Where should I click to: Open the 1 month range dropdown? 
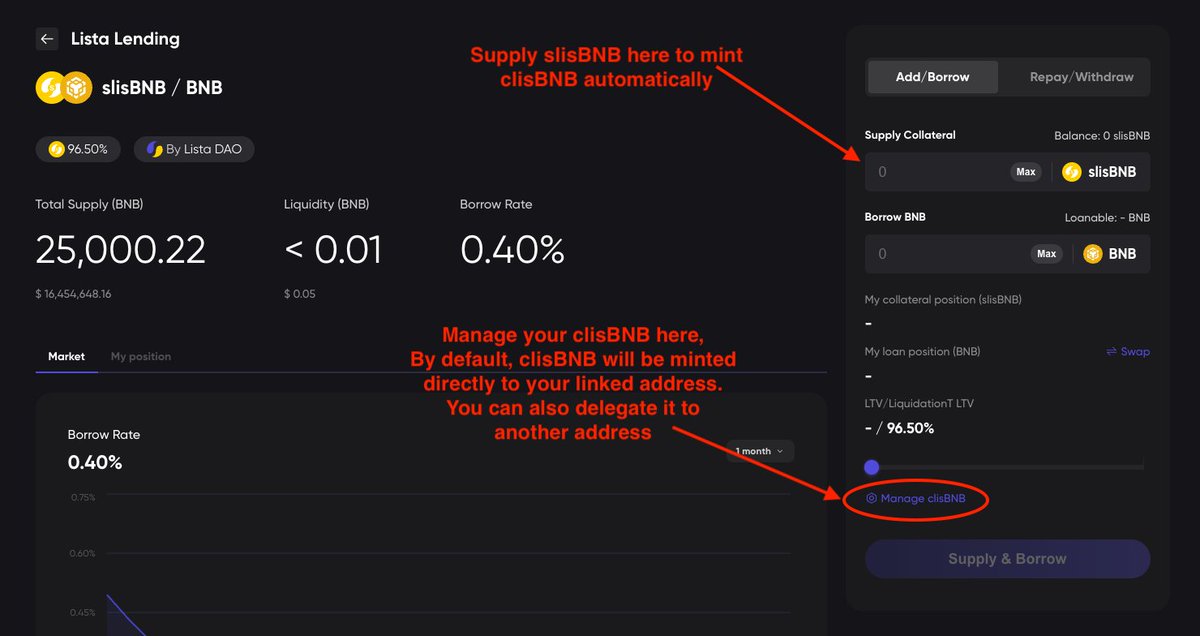click(x=760, y=451)
